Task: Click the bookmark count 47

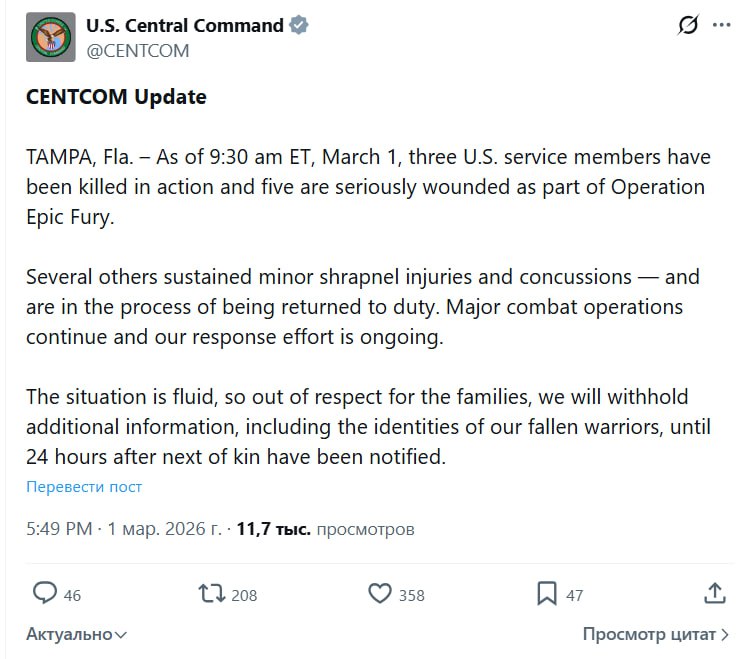Action: coord(574,595)
